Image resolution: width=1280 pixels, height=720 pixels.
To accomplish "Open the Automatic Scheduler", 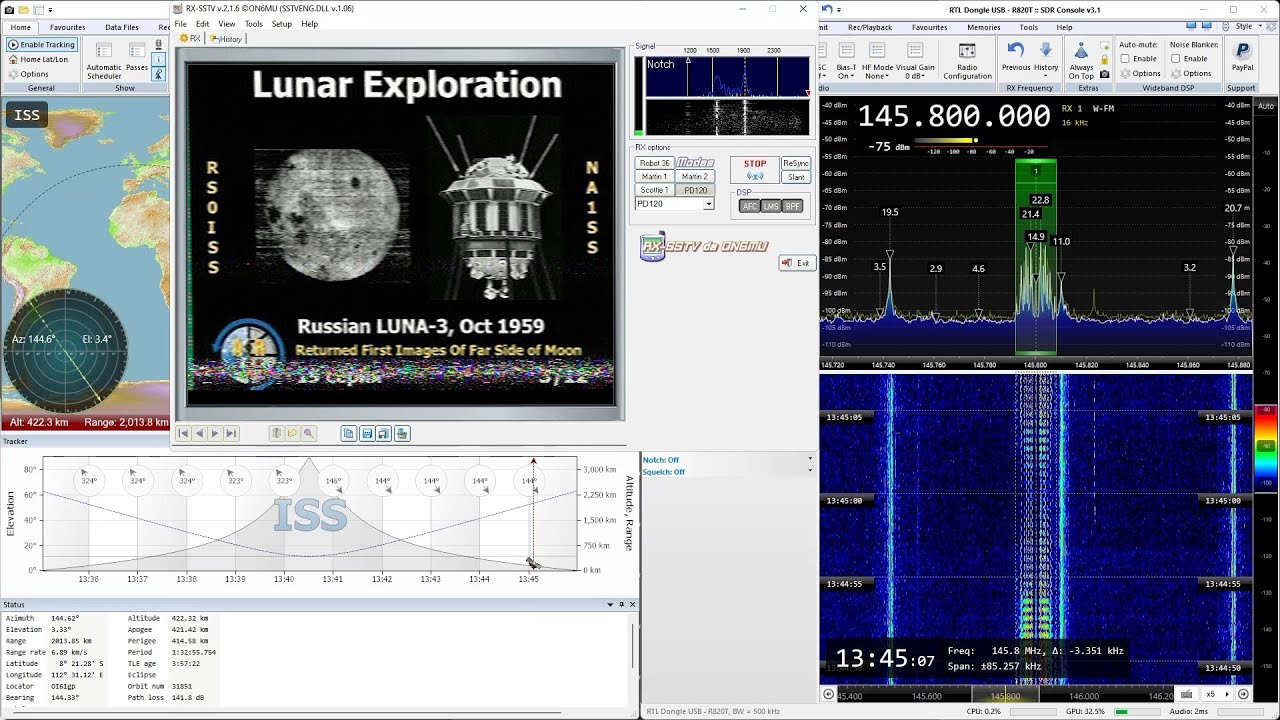I will (104, 60).
